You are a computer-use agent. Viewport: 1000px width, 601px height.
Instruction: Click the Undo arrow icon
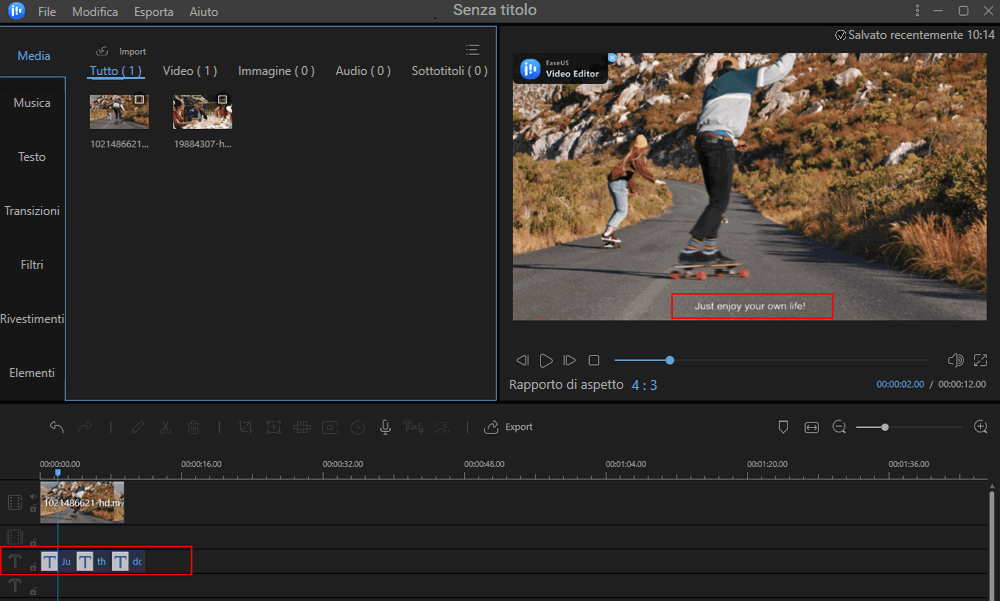pyautogui.click(x=57, y=427)
